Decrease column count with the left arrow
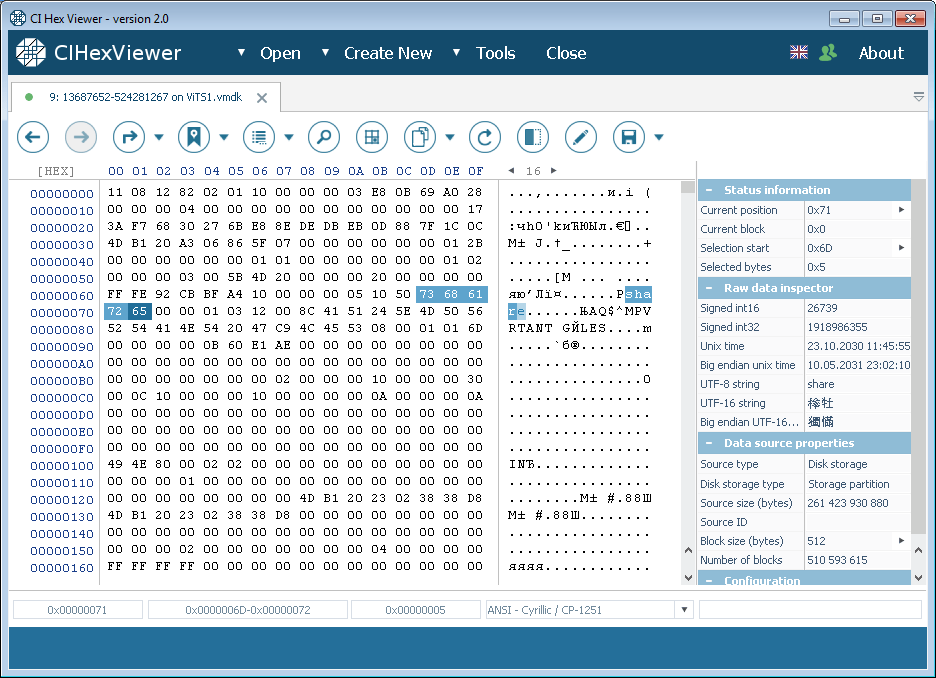The height and width of the screenshot is (678, 936). [x=511, y=170]
